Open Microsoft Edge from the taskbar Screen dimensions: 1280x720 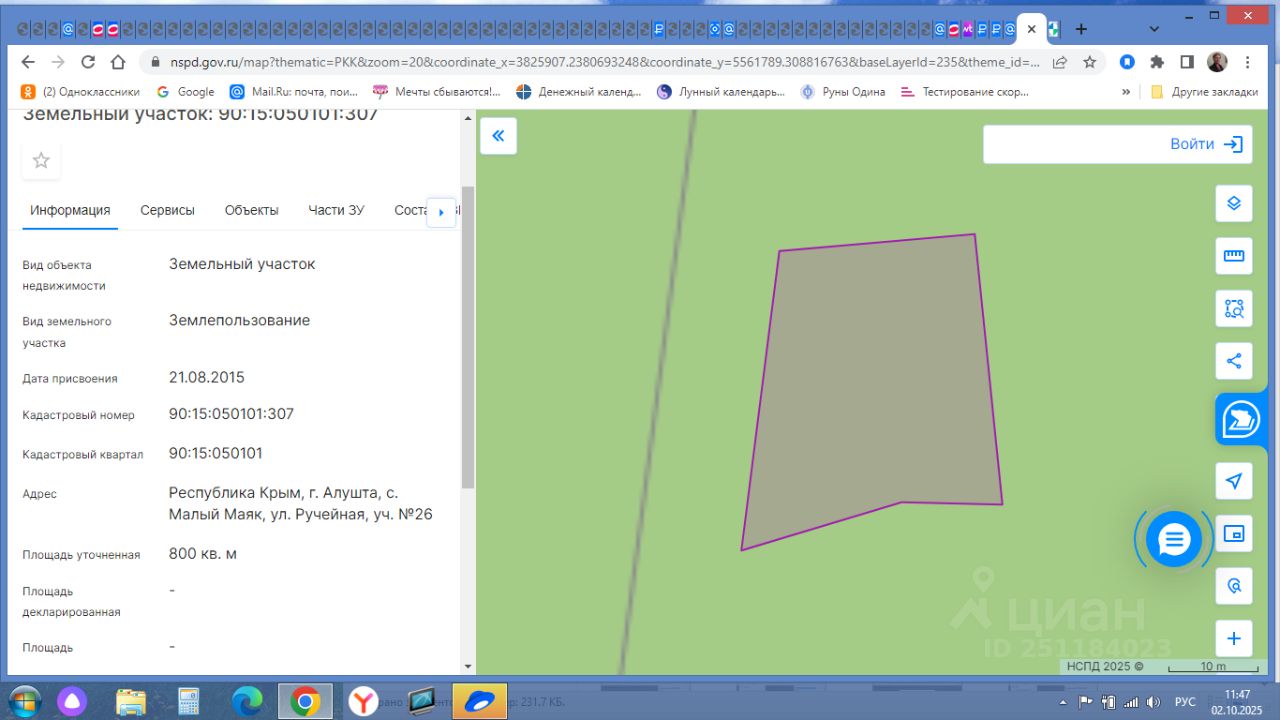tap(247, 701)
